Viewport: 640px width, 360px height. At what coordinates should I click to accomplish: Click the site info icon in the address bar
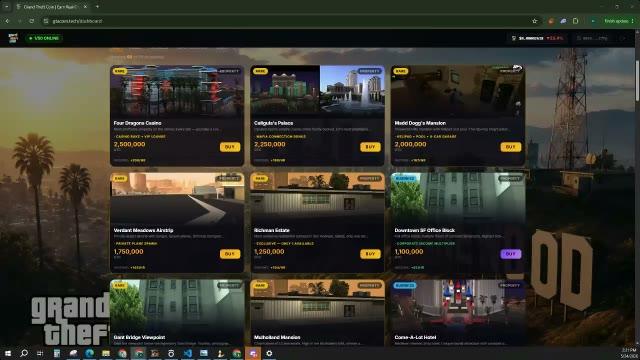46,21
